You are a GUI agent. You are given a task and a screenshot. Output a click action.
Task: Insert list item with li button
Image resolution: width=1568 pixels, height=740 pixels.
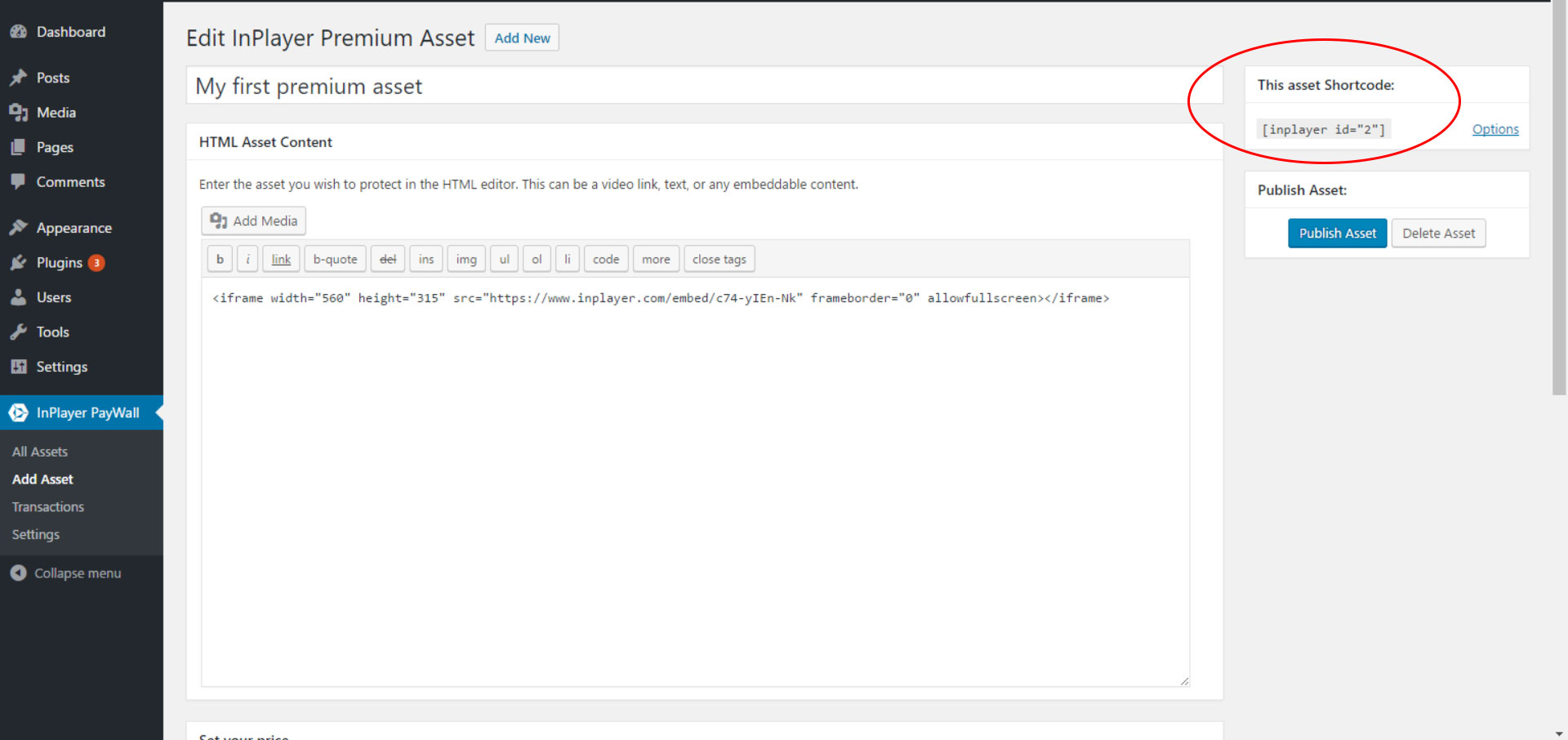[568, 259]
